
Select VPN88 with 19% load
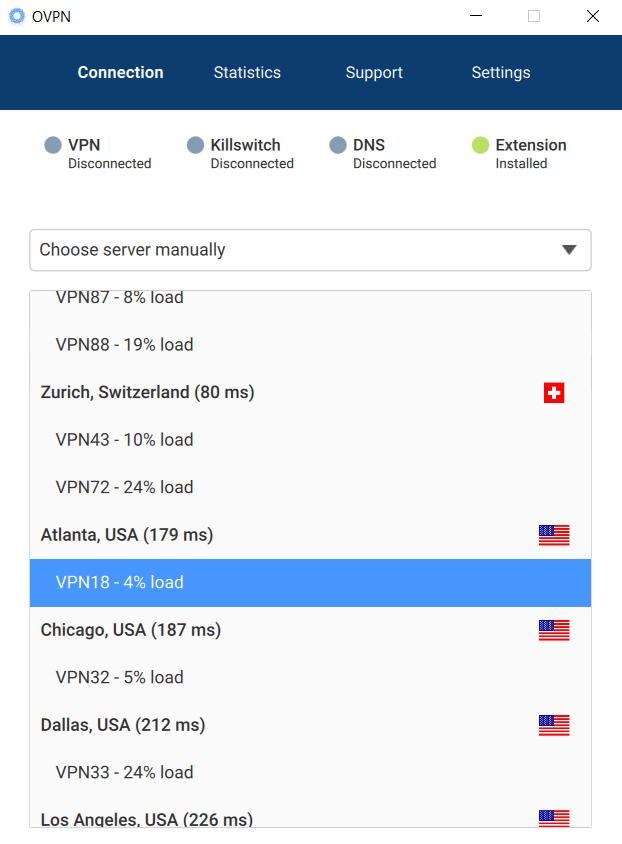click(123, 344)
